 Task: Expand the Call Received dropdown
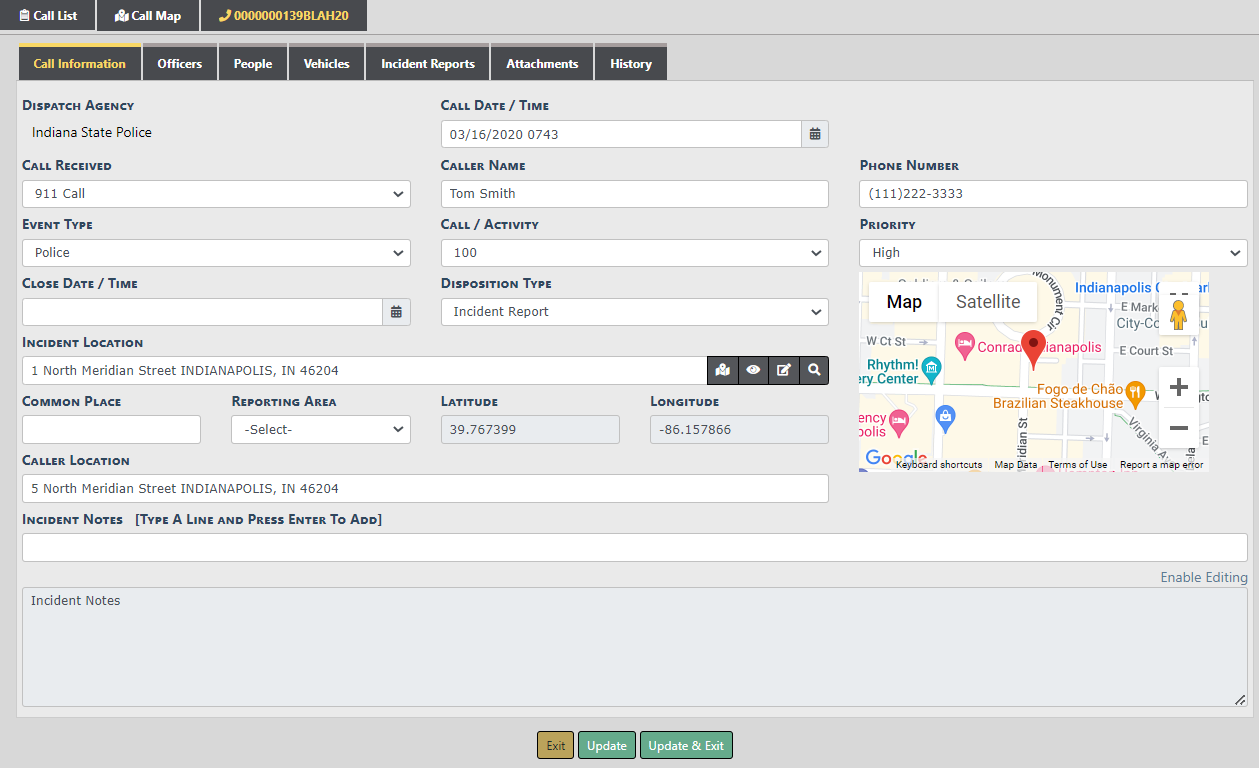[x=216, y=194]
